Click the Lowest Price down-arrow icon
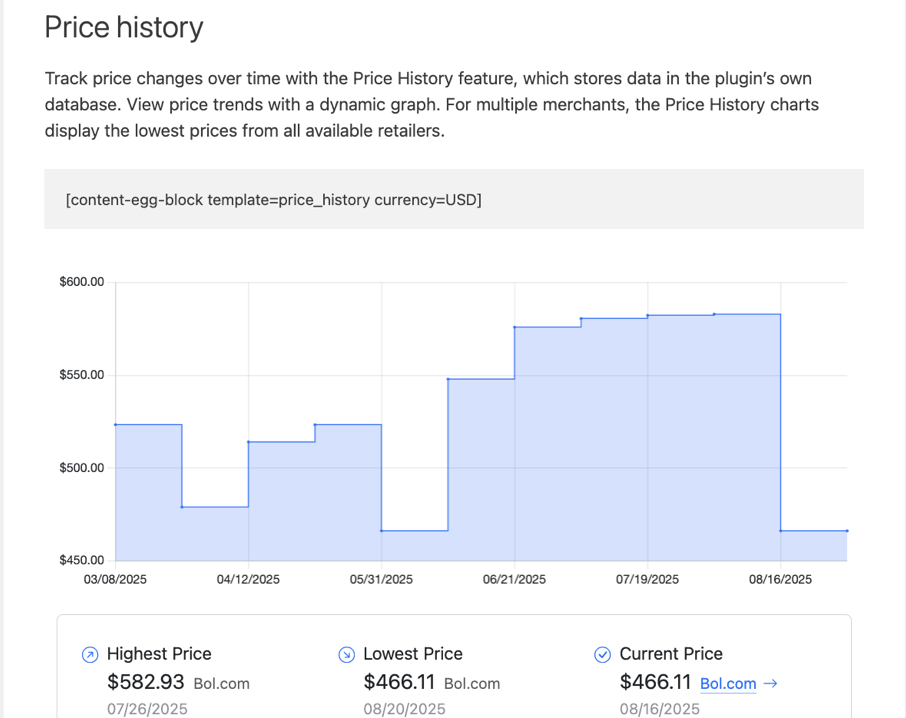Viewport: 906px width, 718px height. pos(347,654)
